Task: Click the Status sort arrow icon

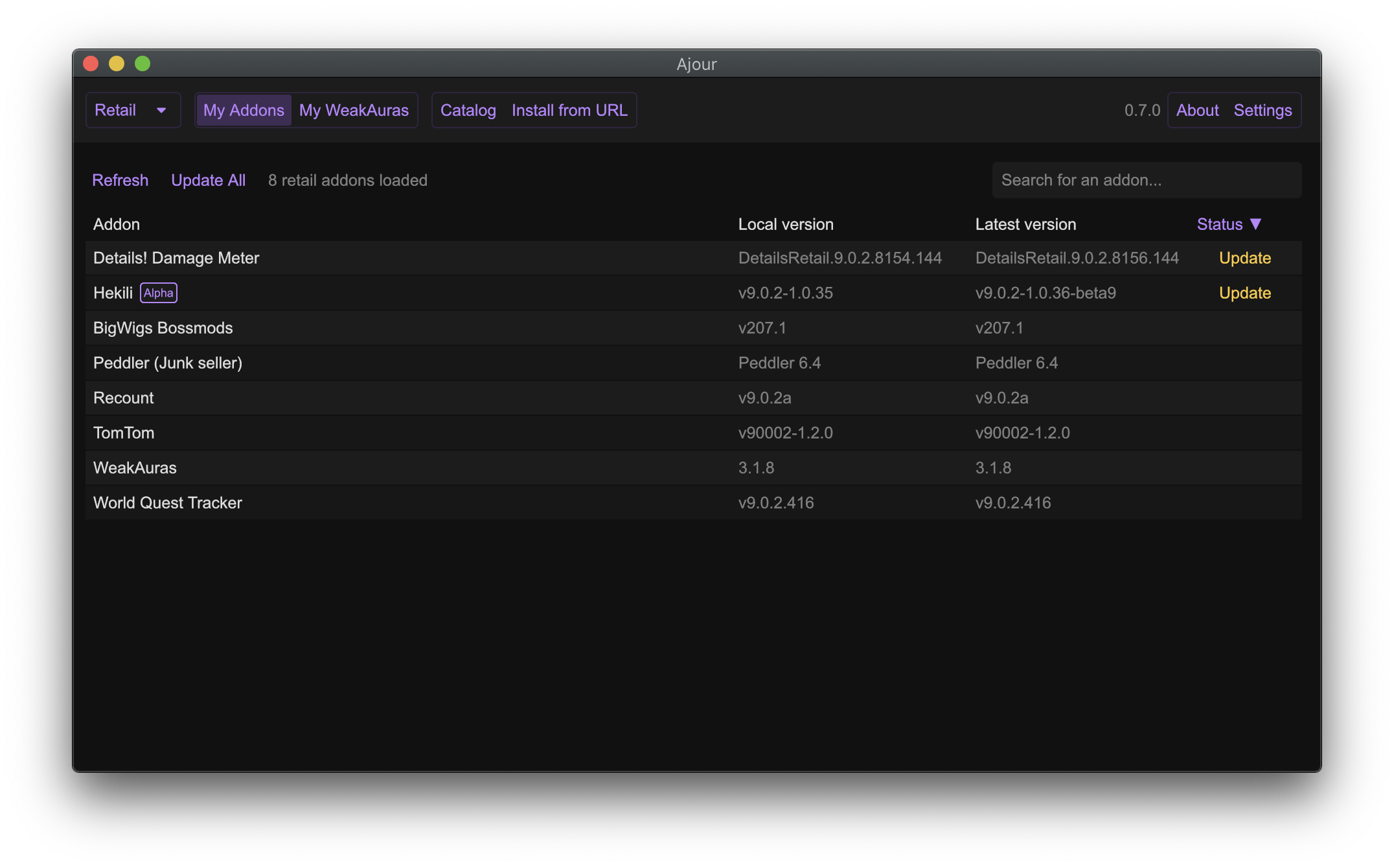Action: (x=1255, y=224)
